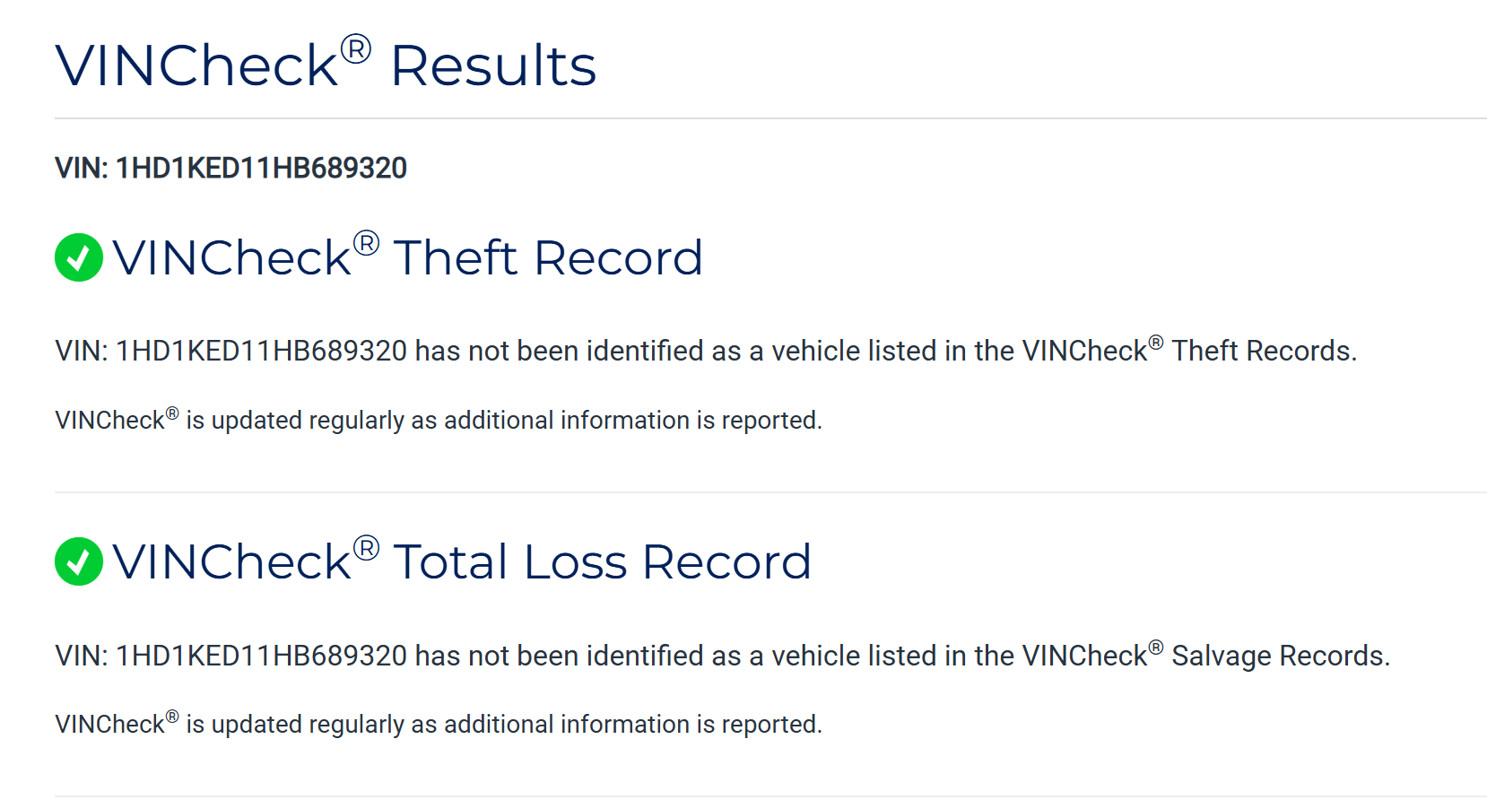1487x800 pixels.
Task: Click the VIN number in the salvage sentence
Action: (261, 656)
